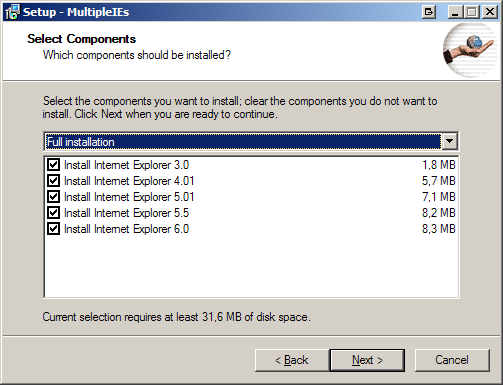Select the 8,2 MB size text
This screenshot has width=503, height=385.
(x=439, y=213)
